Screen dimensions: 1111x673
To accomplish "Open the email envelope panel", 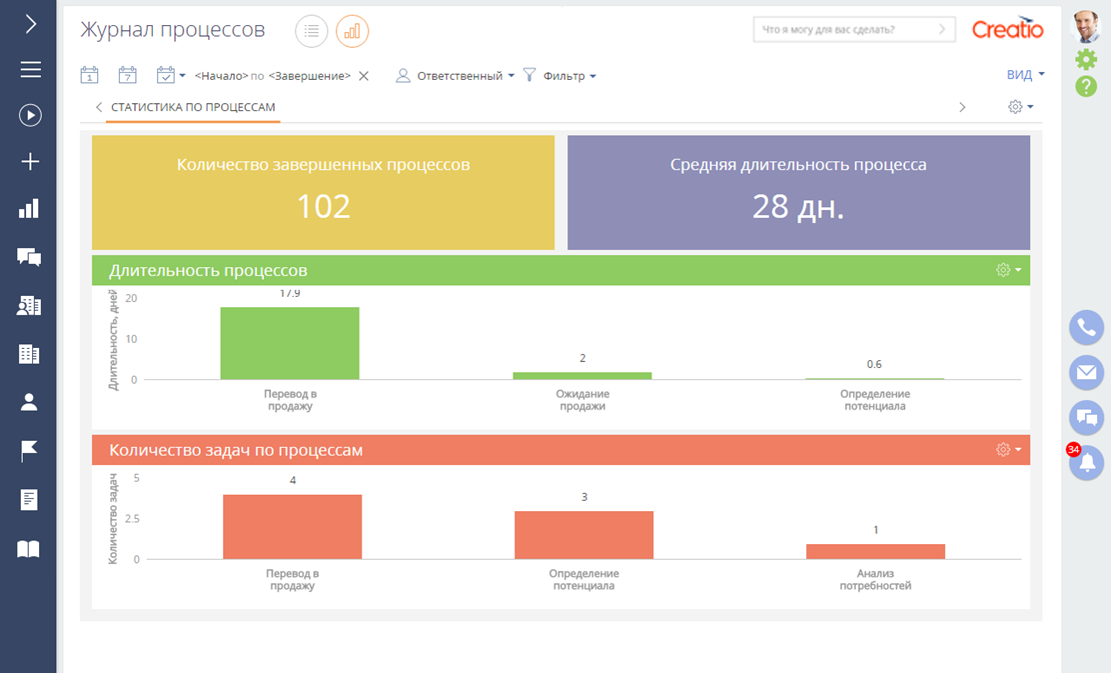I will coord(1086,372).
